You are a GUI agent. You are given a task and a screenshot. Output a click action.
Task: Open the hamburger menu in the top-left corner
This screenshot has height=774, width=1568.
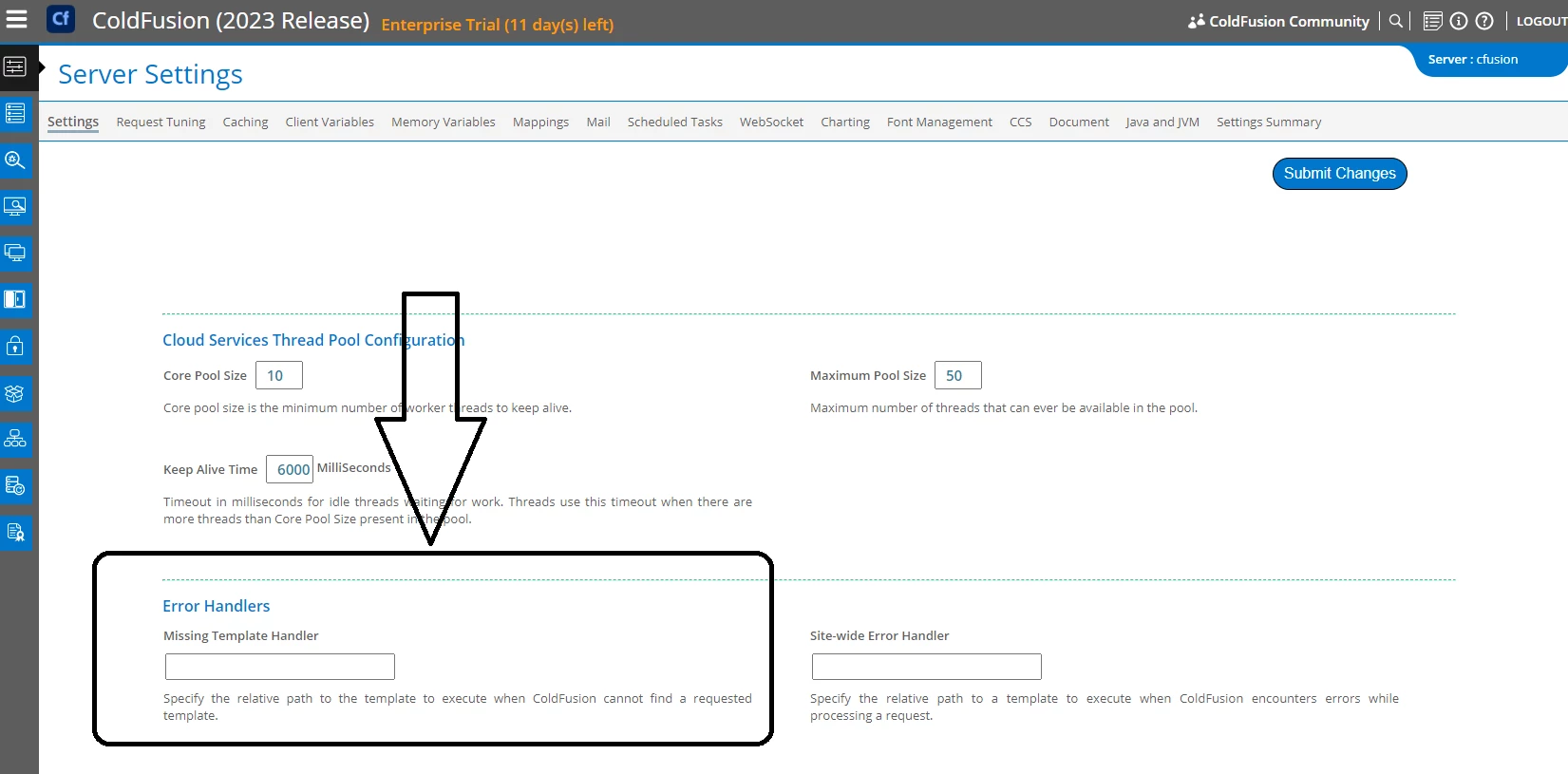click(17, 18)
